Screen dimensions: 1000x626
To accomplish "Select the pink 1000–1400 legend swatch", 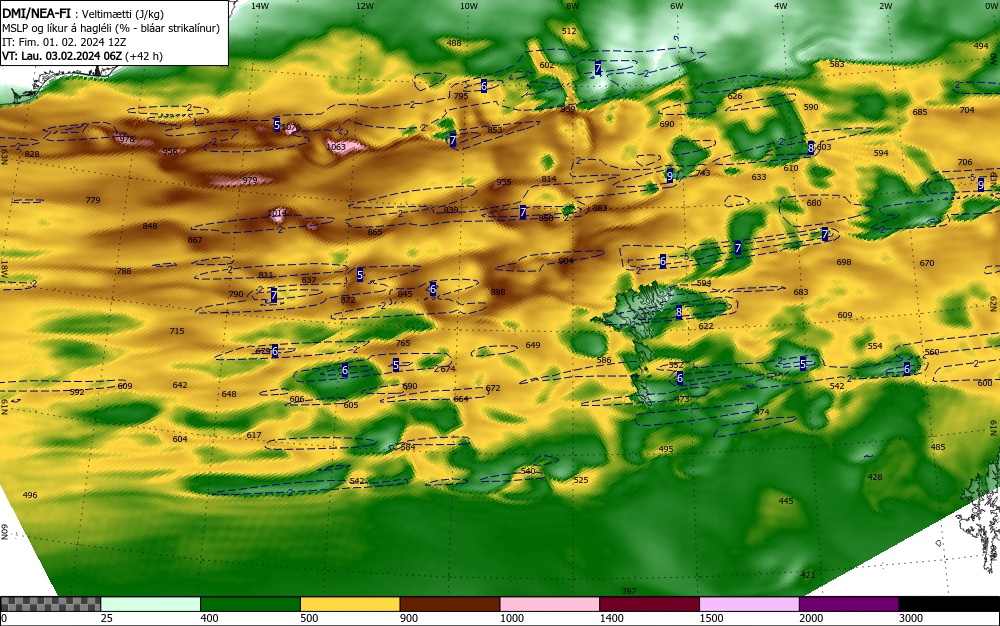I will (550, 604).
